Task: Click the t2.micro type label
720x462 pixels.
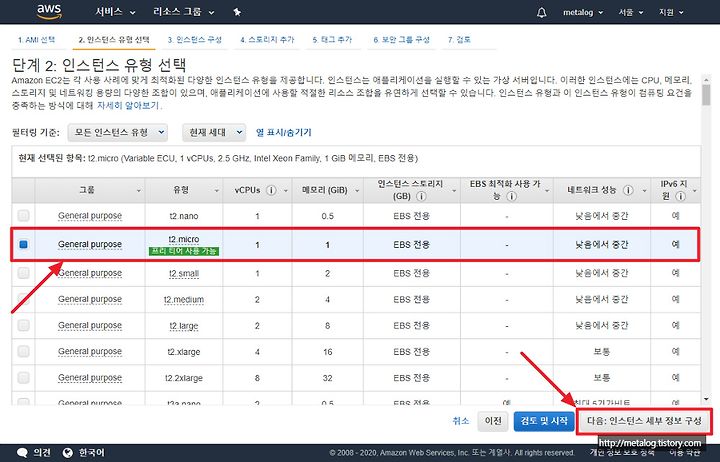Action: tap(184, 239)
